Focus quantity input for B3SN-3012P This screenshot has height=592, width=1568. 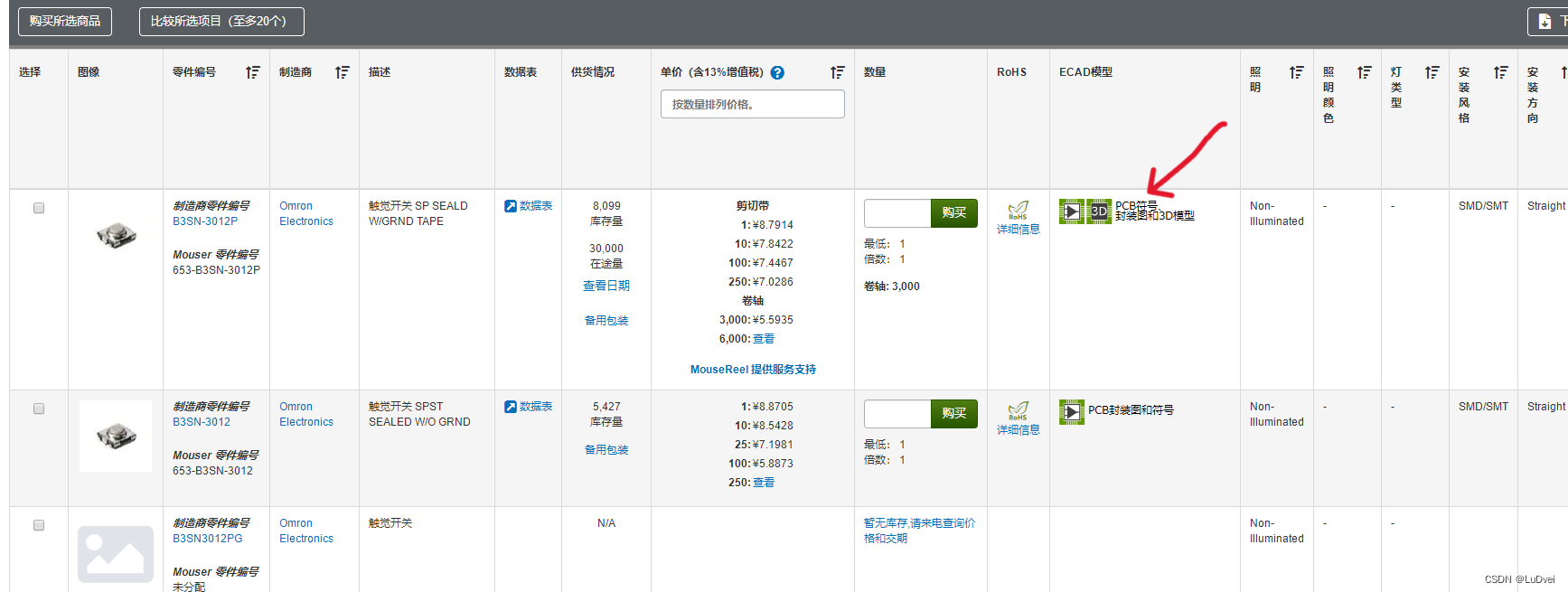coord(897,213)
